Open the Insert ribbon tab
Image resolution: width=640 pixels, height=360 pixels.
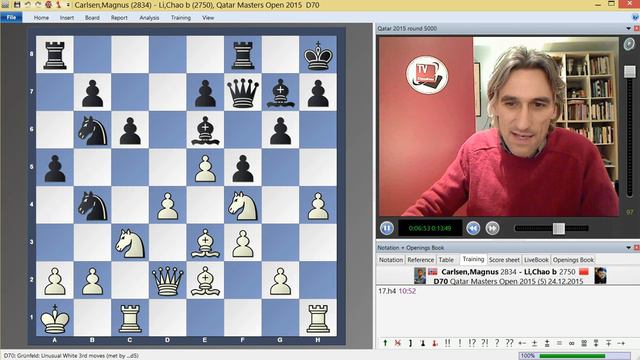click(67, 18)
